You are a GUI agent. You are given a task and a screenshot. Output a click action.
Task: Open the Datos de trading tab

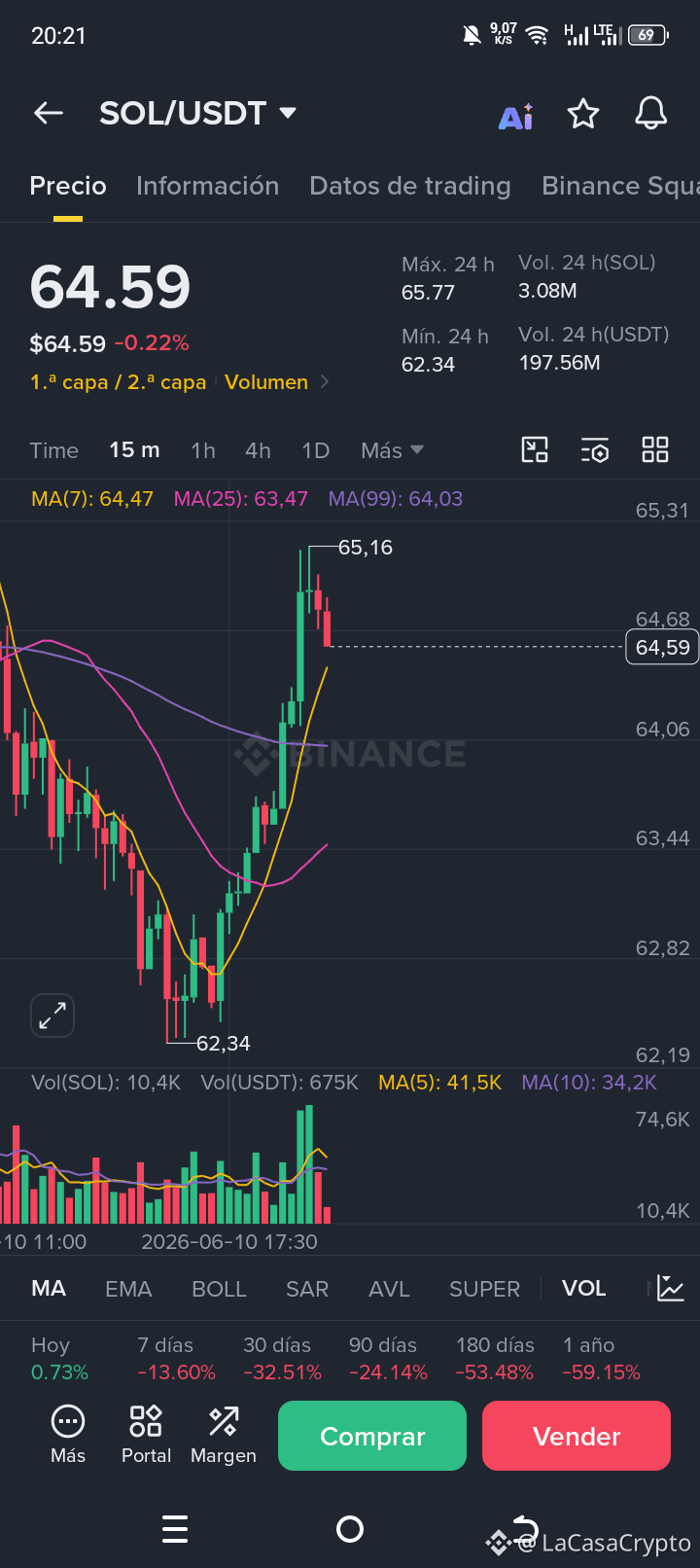tap(410, 186)
